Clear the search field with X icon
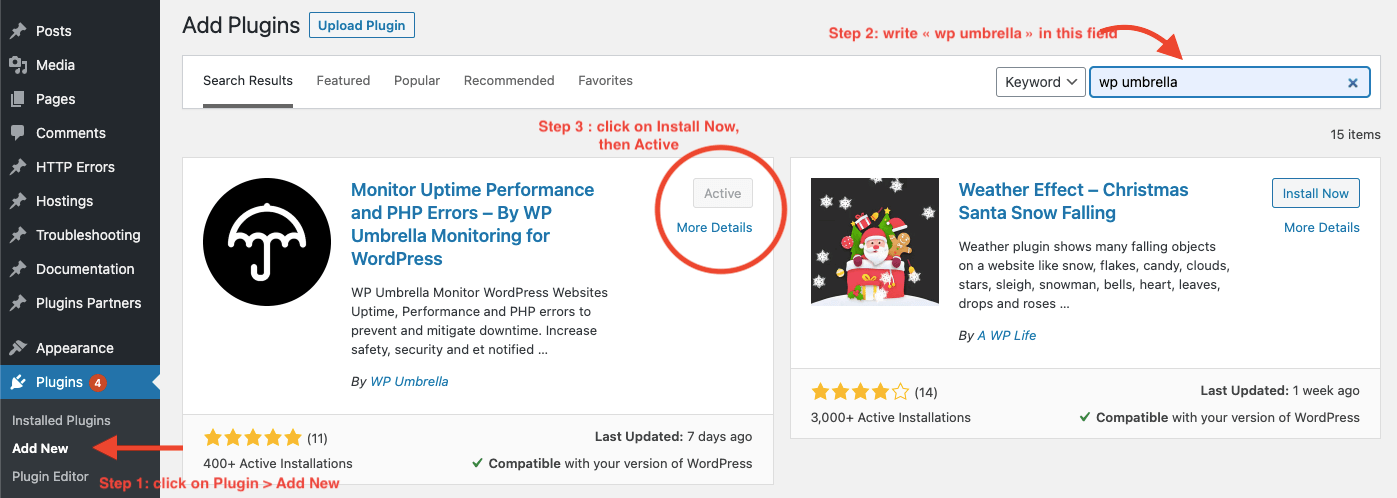Screen dimensions: 1397x498 click(1353, 83)
